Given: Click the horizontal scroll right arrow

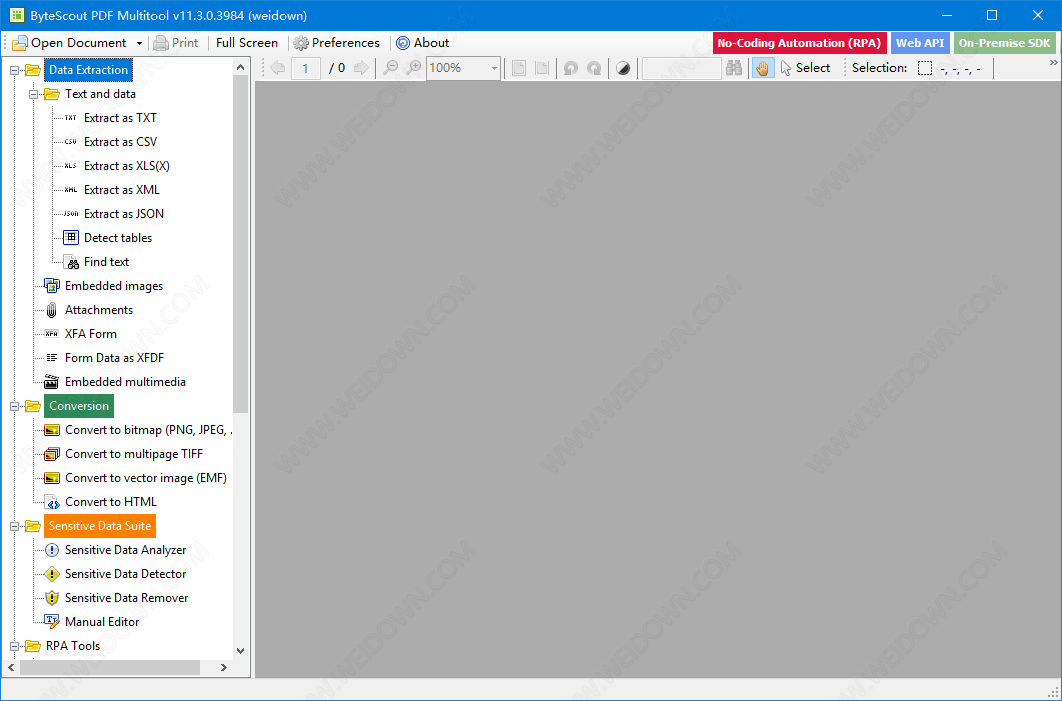Looking at the screenshot, I should tap(224, 668).
